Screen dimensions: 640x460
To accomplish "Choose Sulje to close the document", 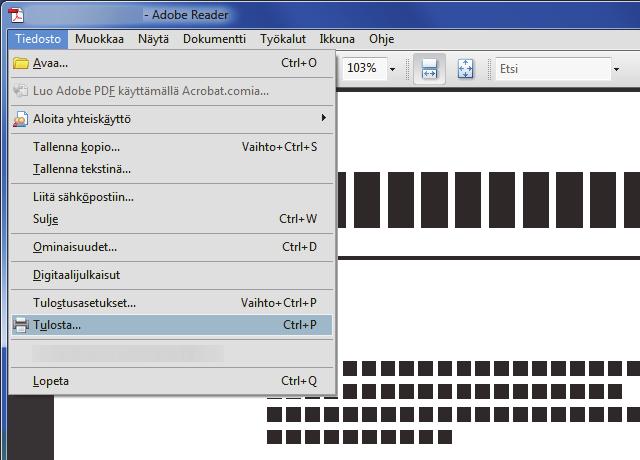I will (172, 219).
